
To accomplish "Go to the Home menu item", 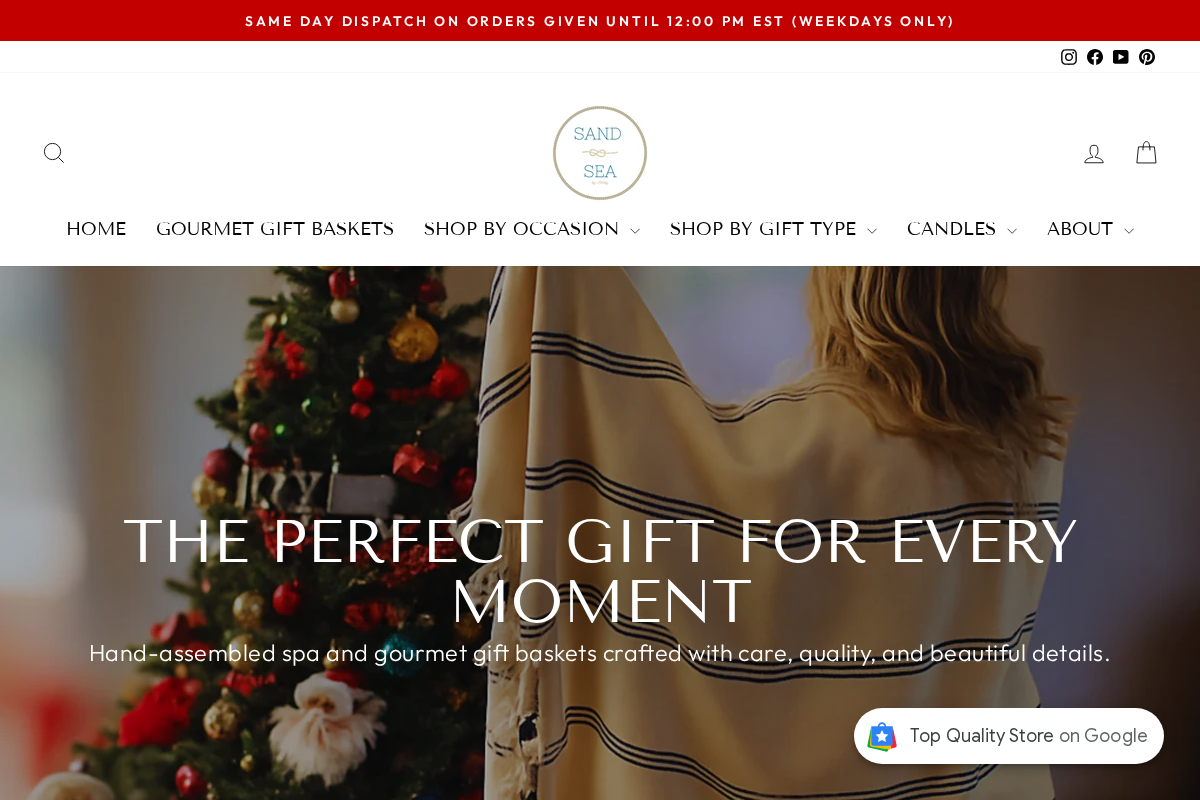I will (x=96, y=230).
